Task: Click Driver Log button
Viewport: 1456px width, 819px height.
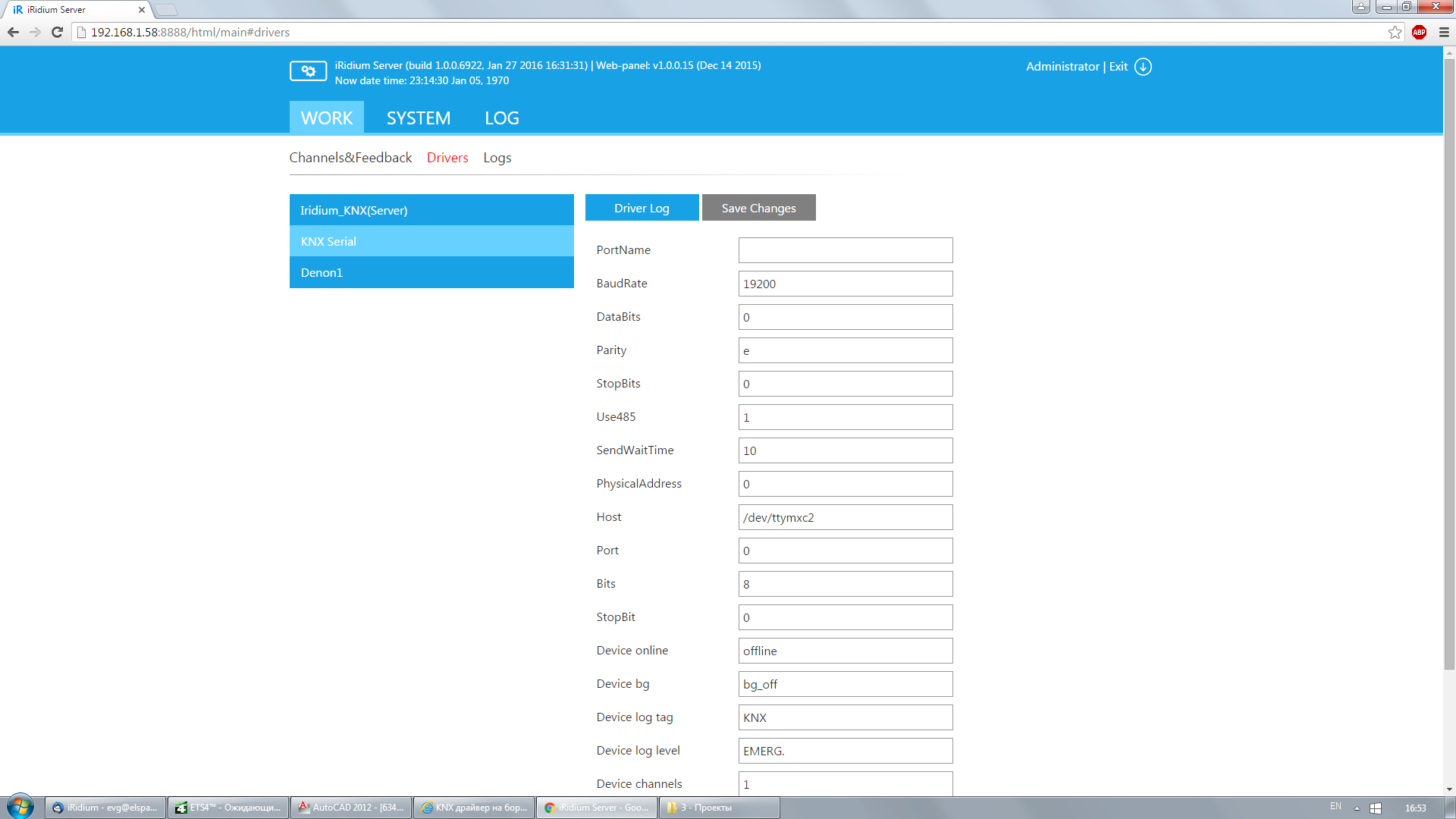Action: pyautogui.click(x=642, y=208)
